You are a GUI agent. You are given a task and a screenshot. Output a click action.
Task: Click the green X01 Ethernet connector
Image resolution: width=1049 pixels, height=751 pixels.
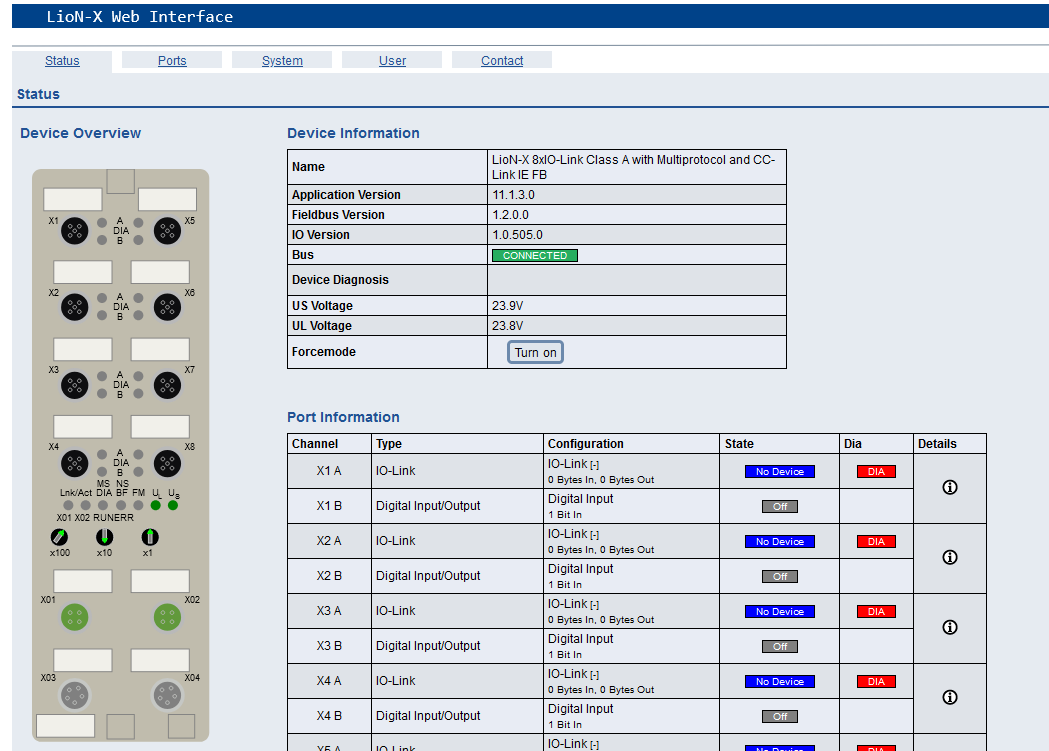click(x=74, y=617)
